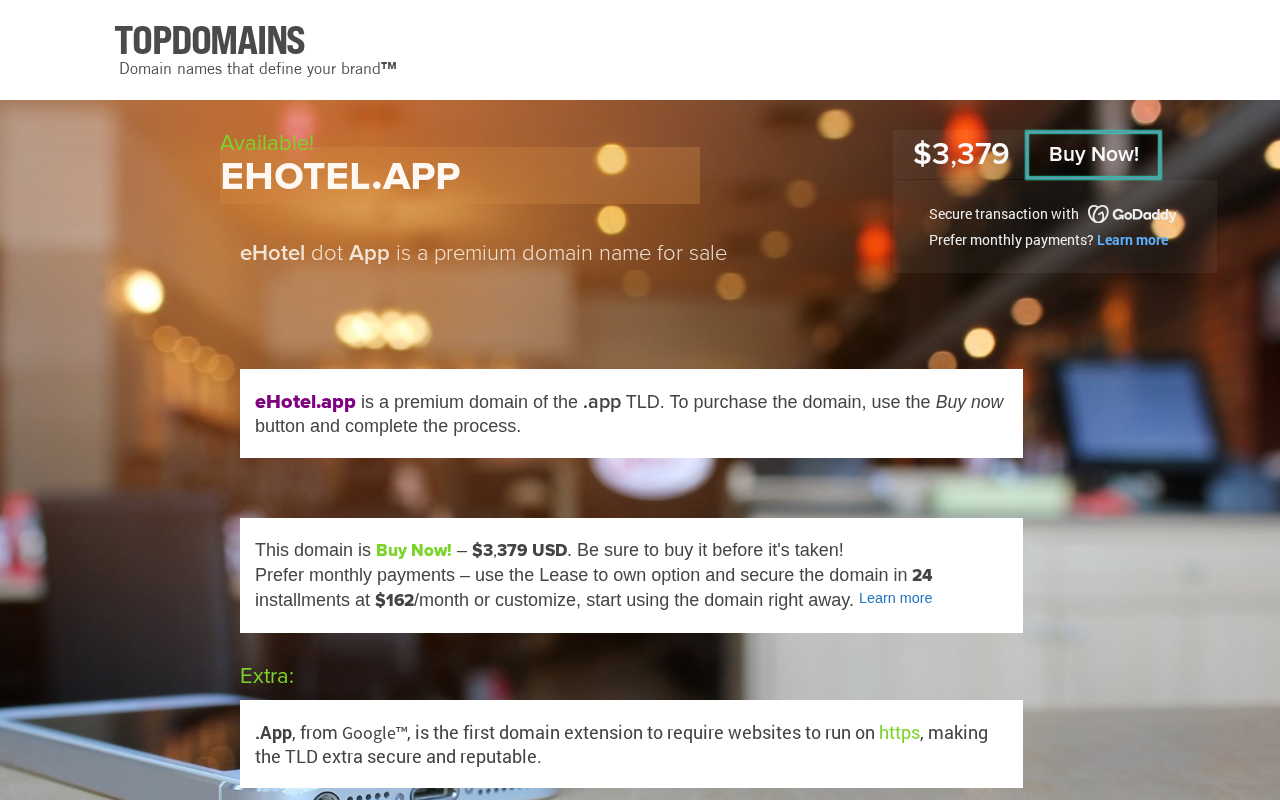Hit the Buy Now! button beside the price
Viewport: 1280px width, 800px height.
click(1093, 155)
